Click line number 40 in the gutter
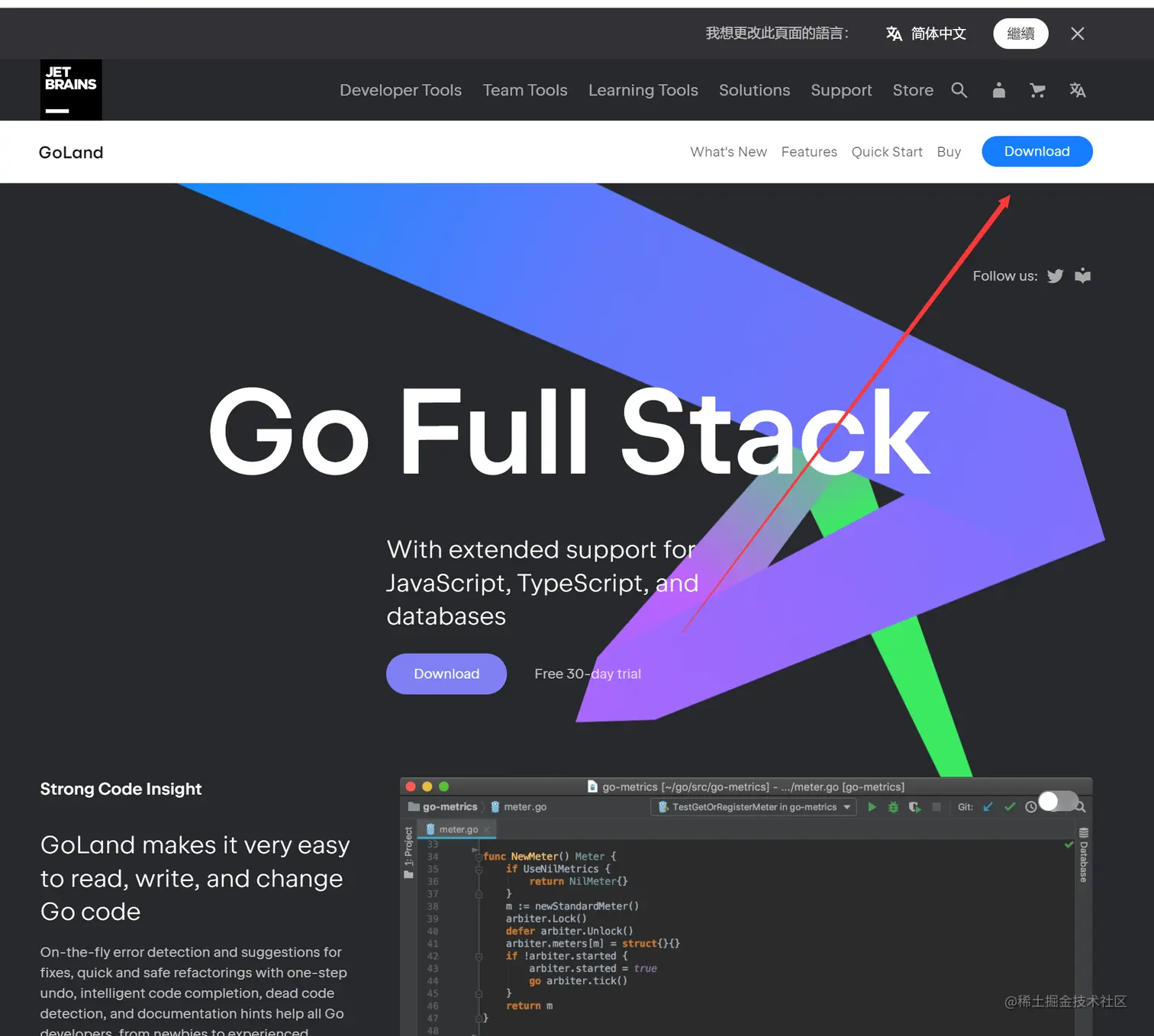The width and height of the screenshot is (1154, 1036). tap(433, 931)
